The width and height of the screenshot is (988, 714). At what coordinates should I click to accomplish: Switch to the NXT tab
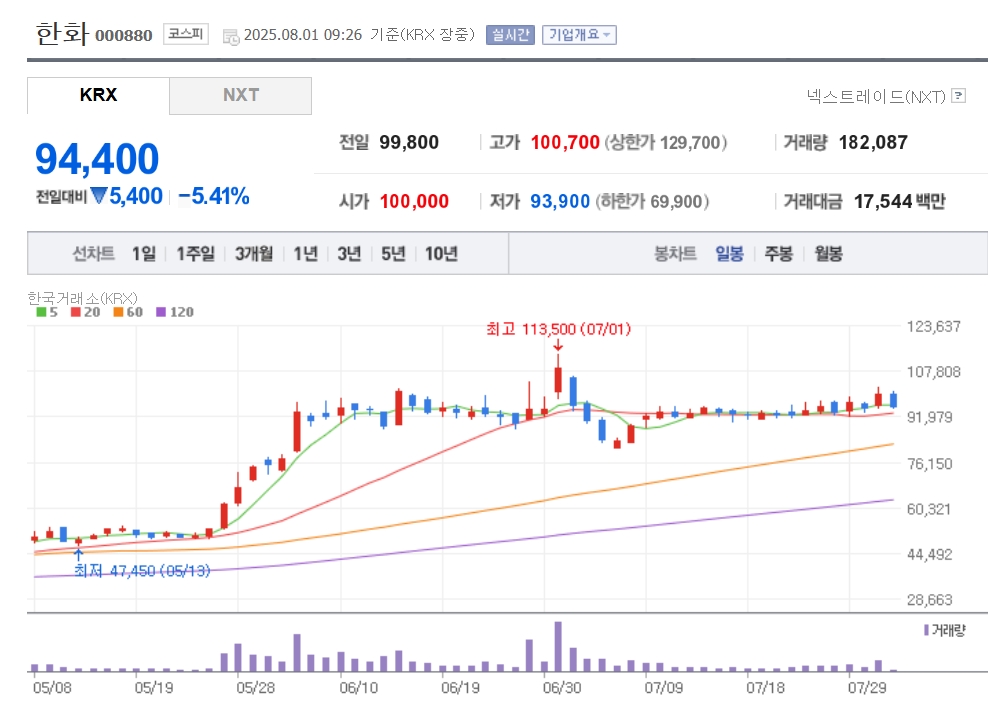[x=241, y=96]
